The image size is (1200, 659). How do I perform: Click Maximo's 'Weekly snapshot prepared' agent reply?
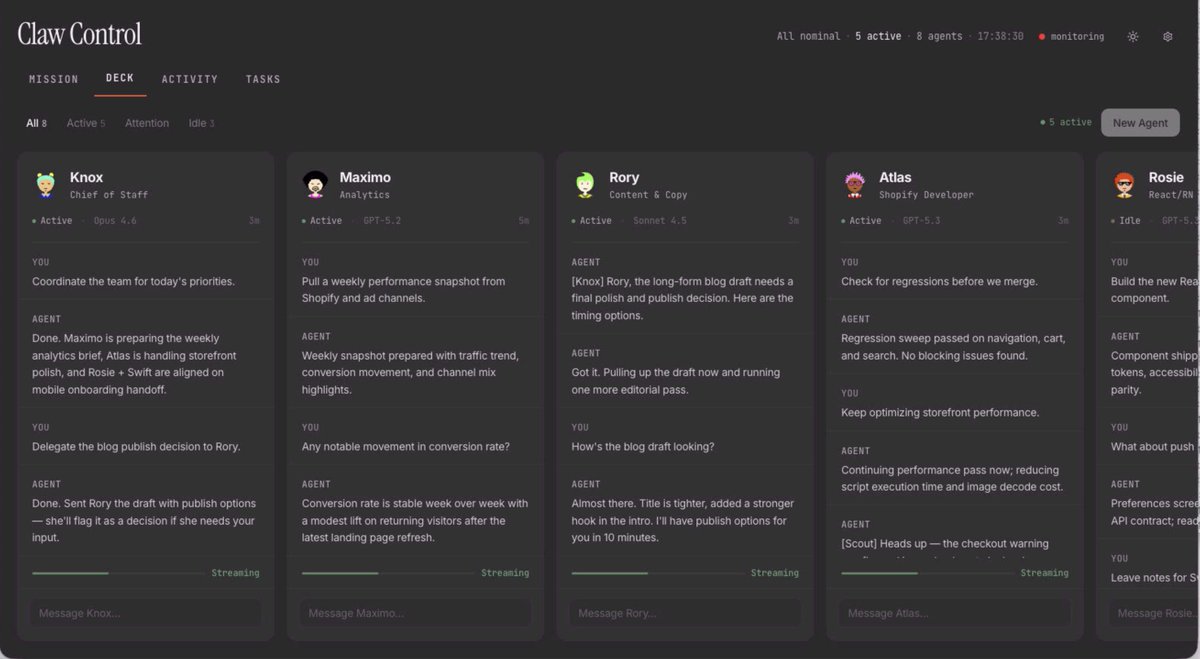click(x=410, y=373)
